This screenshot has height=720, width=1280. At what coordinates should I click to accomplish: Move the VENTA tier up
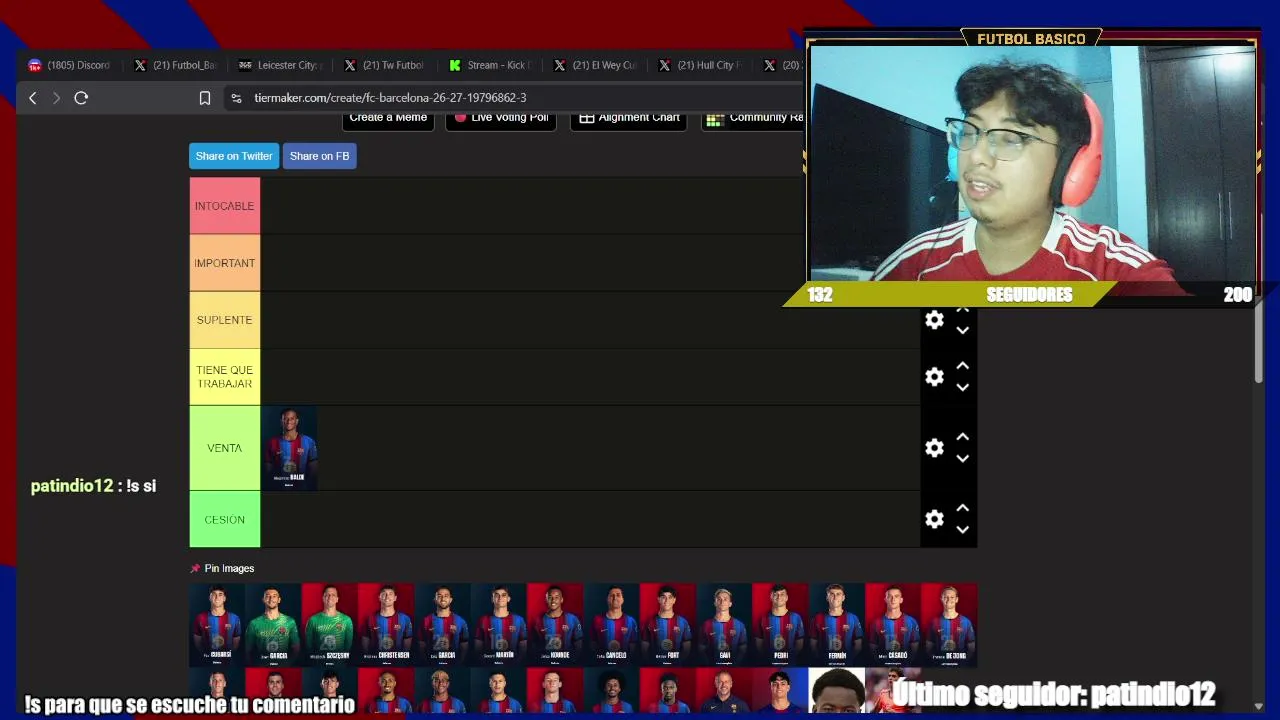pos(962,437)
